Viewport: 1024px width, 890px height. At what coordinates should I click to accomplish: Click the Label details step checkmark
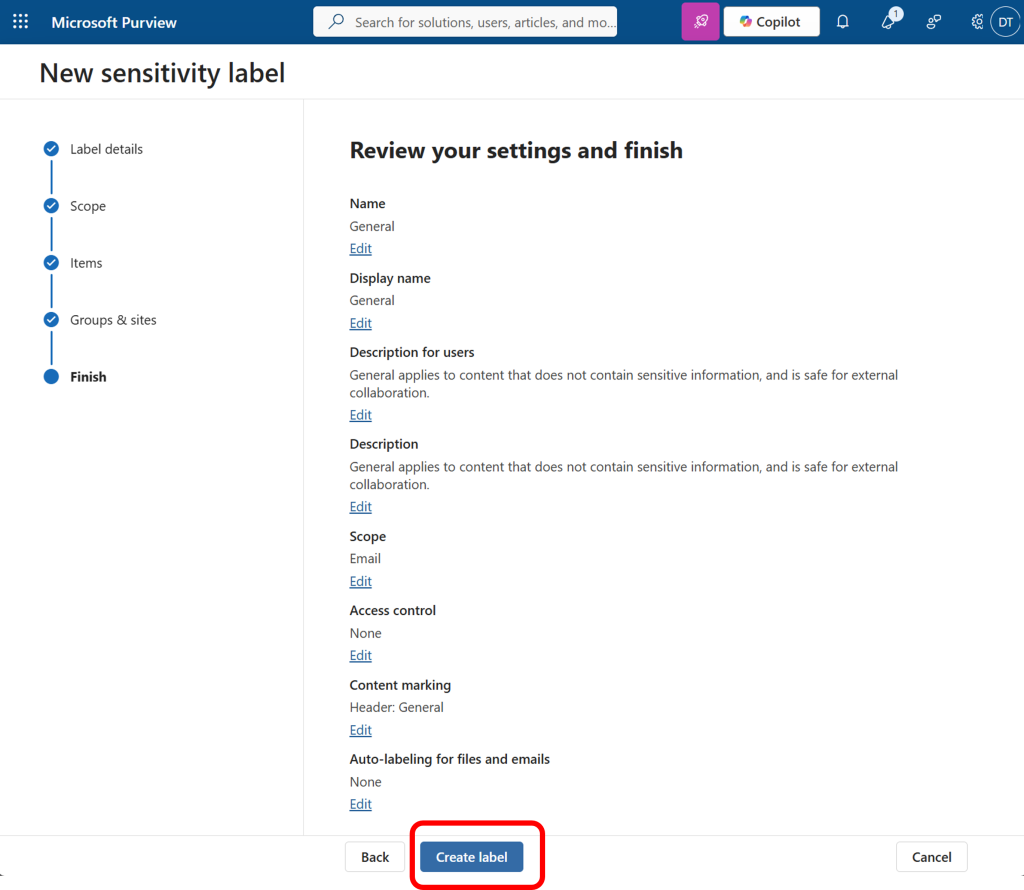[51, 149]
